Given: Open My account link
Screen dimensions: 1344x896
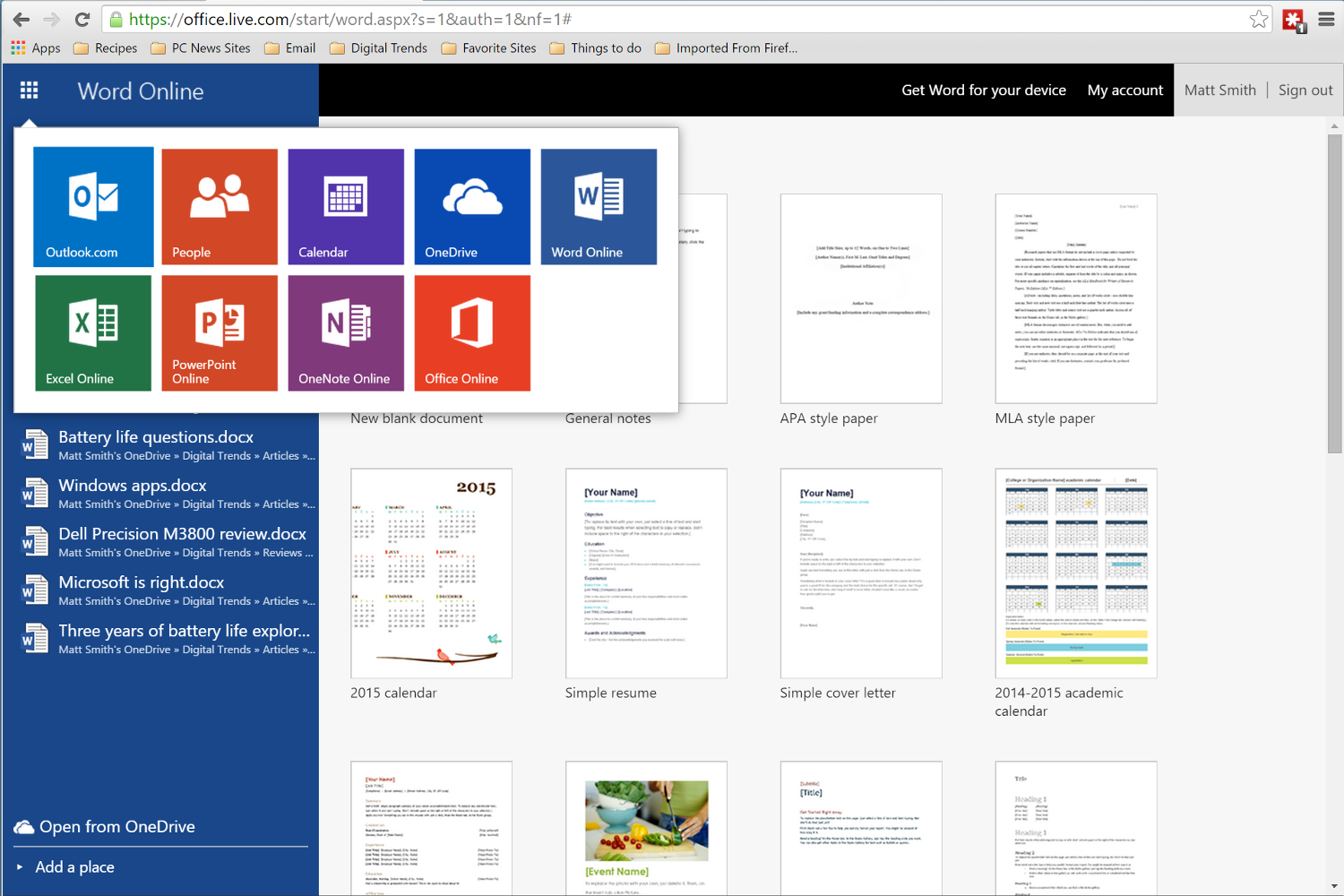Looking at the screenshot, I should click(1125, 90).
